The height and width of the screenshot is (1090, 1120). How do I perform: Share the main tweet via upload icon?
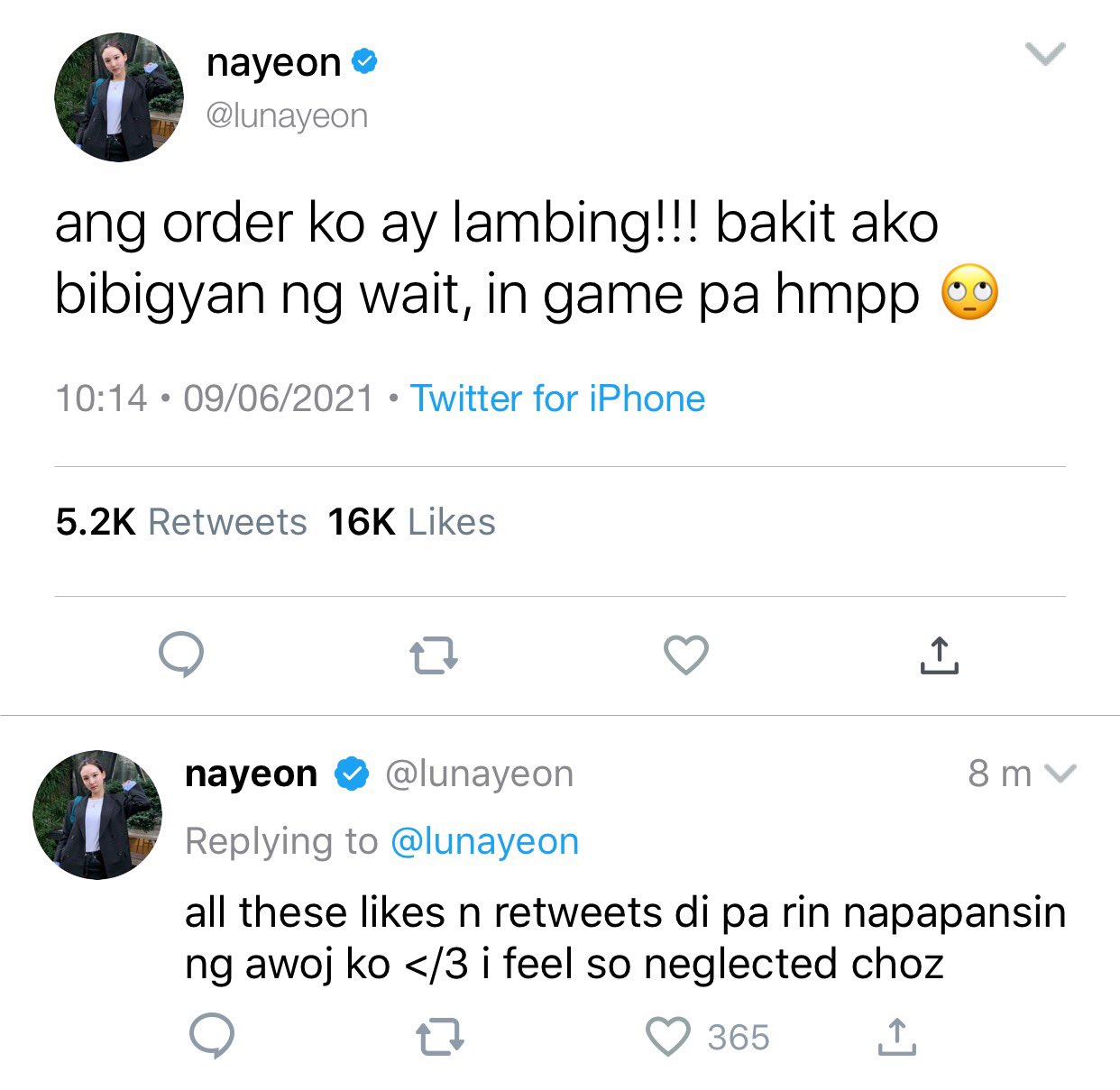[x=939, y=655]
